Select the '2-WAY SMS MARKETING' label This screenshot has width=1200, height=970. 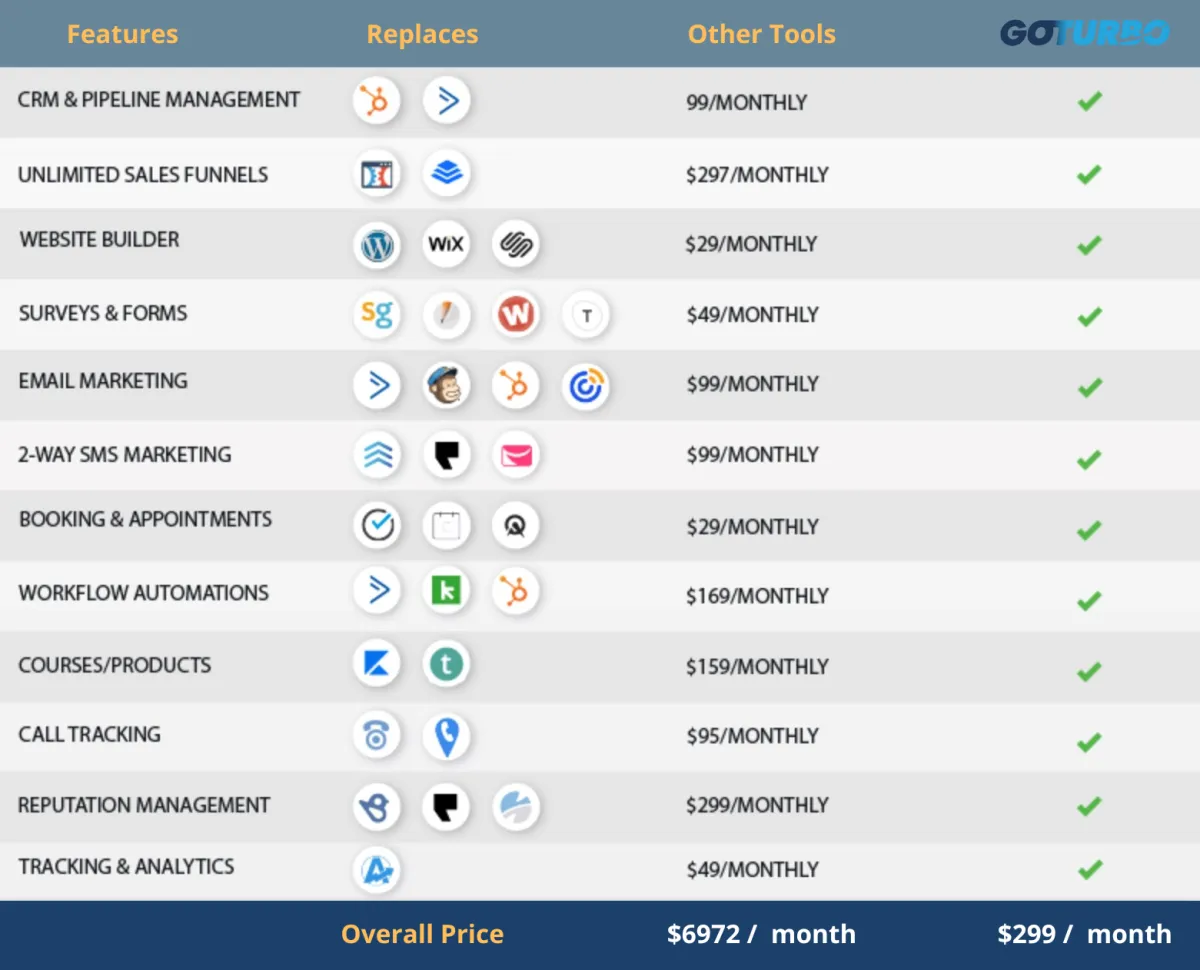coord(125,455)
